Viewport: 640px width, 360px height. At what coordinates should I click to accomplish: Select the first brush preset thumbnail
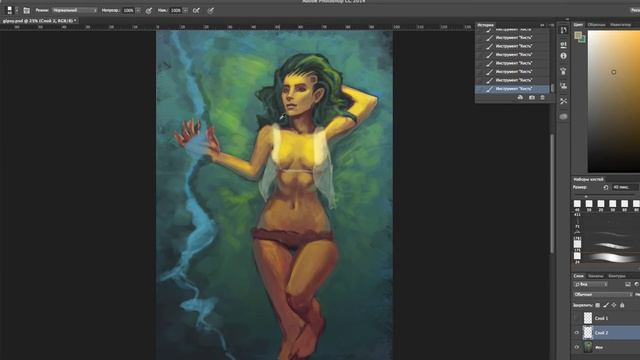pyautogui.click(x=577, y=203)
